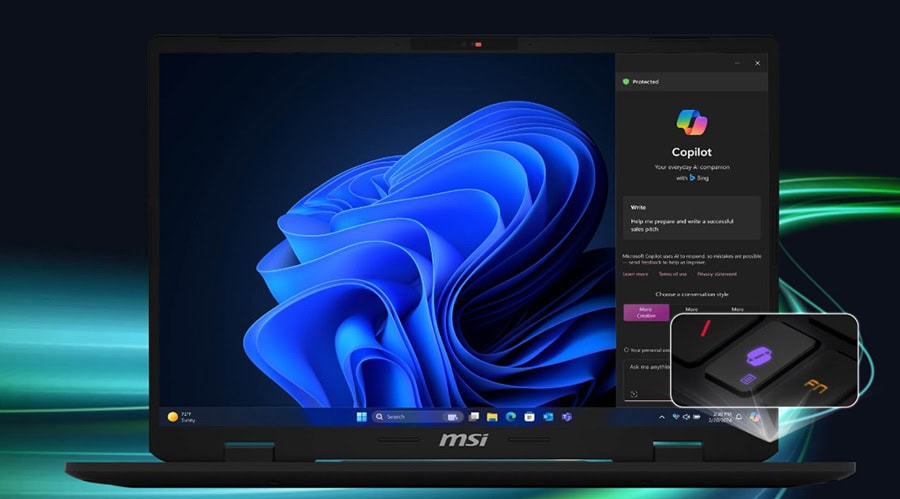
Task: Open Microsoft Teams from the taskbar
Action: pyautogui.click(x=566, y=416)
